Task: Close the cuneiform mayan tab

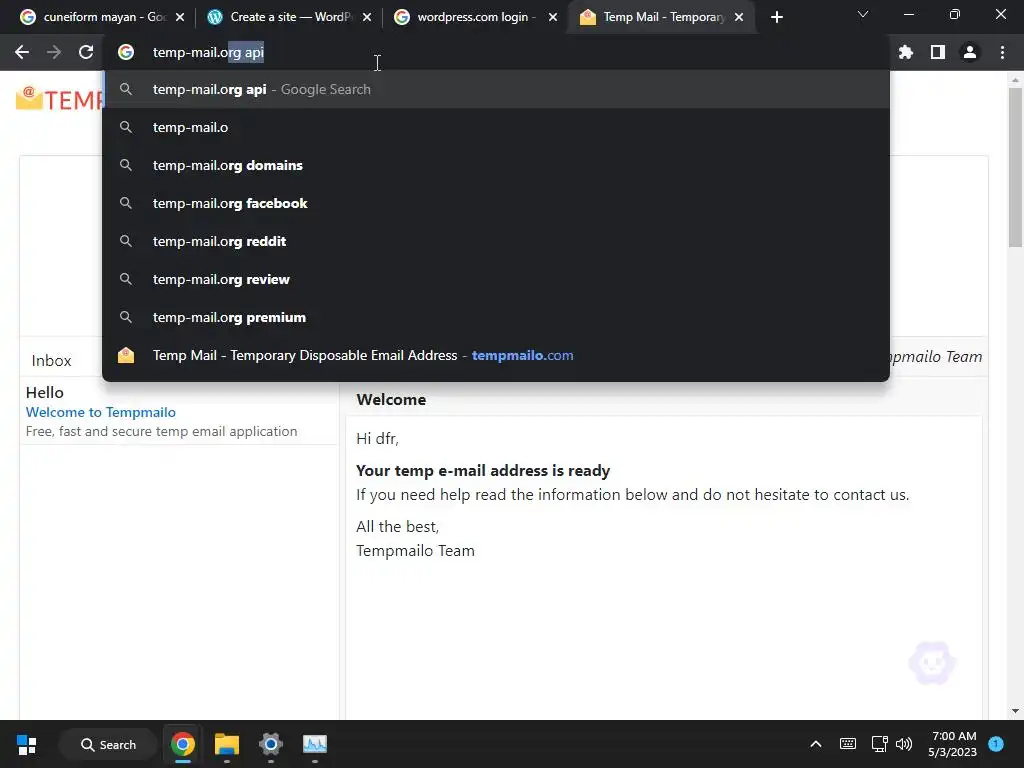Action: coord(180,17)
